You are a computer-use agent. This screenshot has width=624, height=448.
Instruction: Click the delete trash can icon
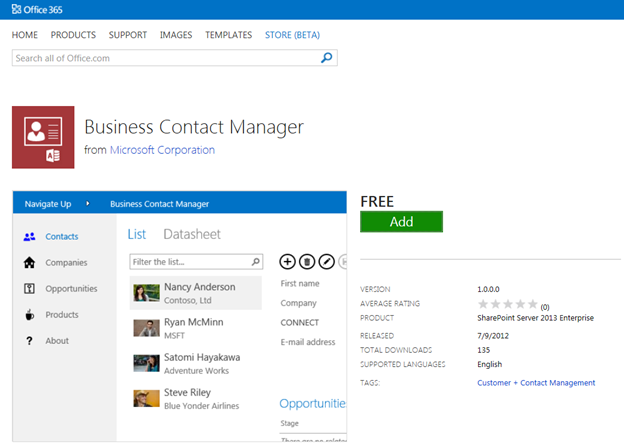[308, 261]
